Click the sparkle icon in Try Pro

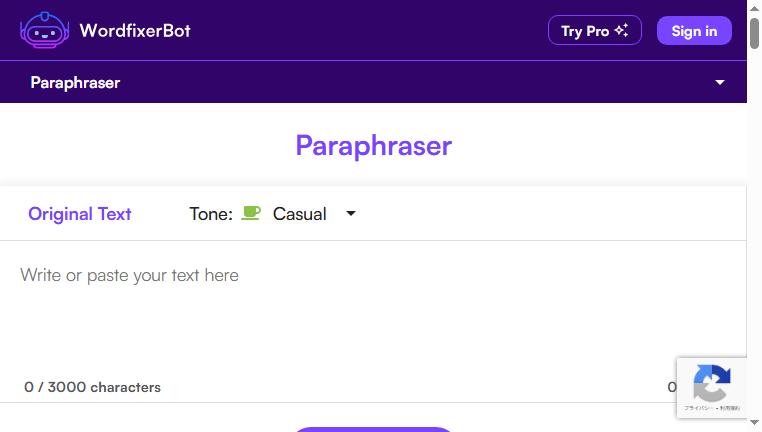[622, 30]
